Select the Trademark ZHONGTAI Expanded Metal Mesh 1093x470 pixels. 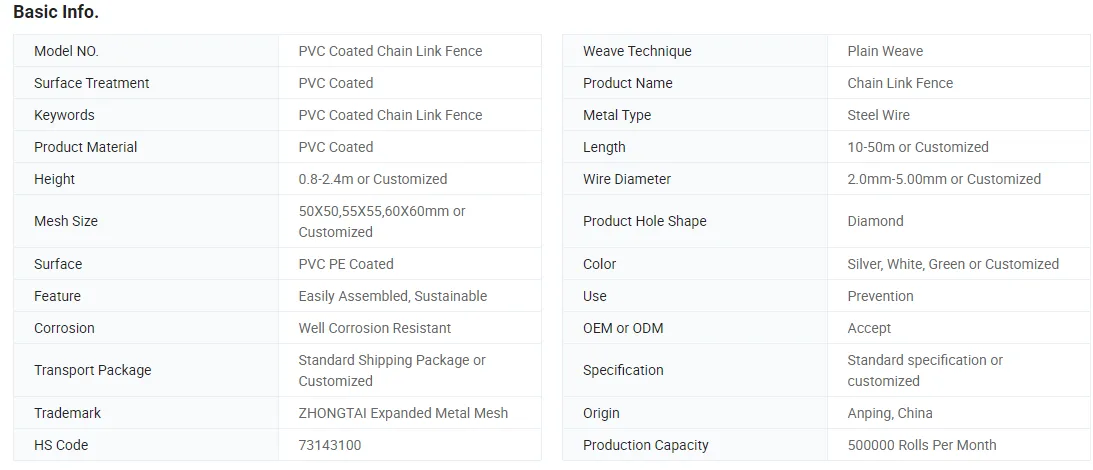click(403, 413)
